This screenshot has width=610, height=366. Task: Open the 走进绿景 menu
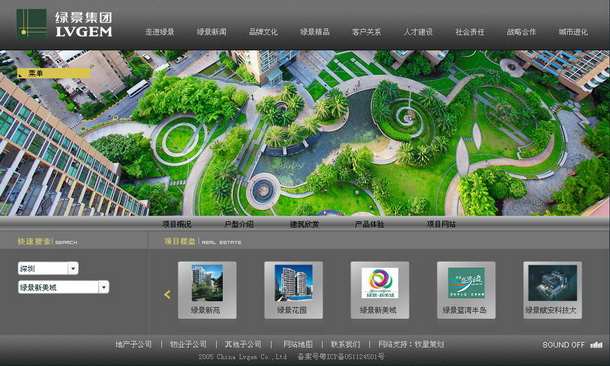(x=160, y=32)
